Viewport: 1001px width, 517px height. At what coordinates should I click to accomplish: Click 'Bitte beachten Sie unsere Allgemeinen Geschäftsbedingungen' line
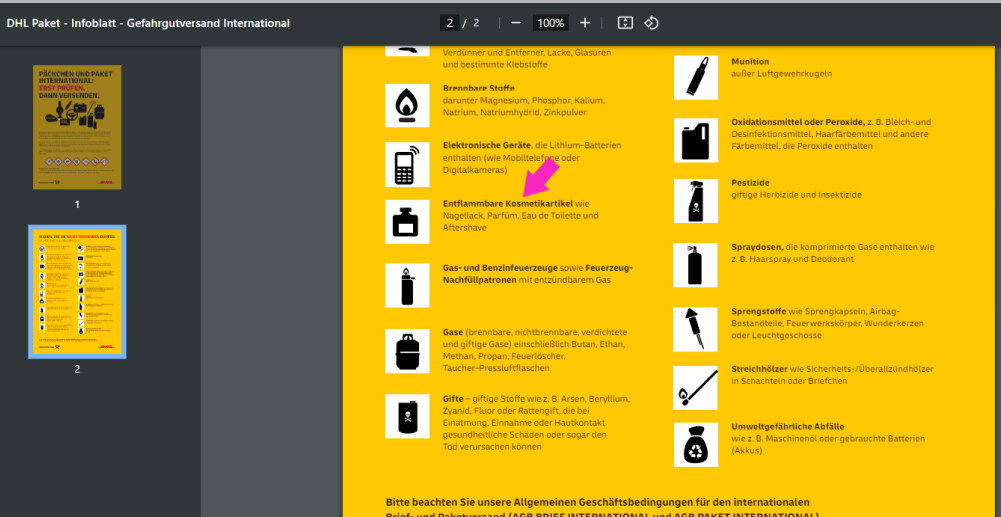click(598, 502)
